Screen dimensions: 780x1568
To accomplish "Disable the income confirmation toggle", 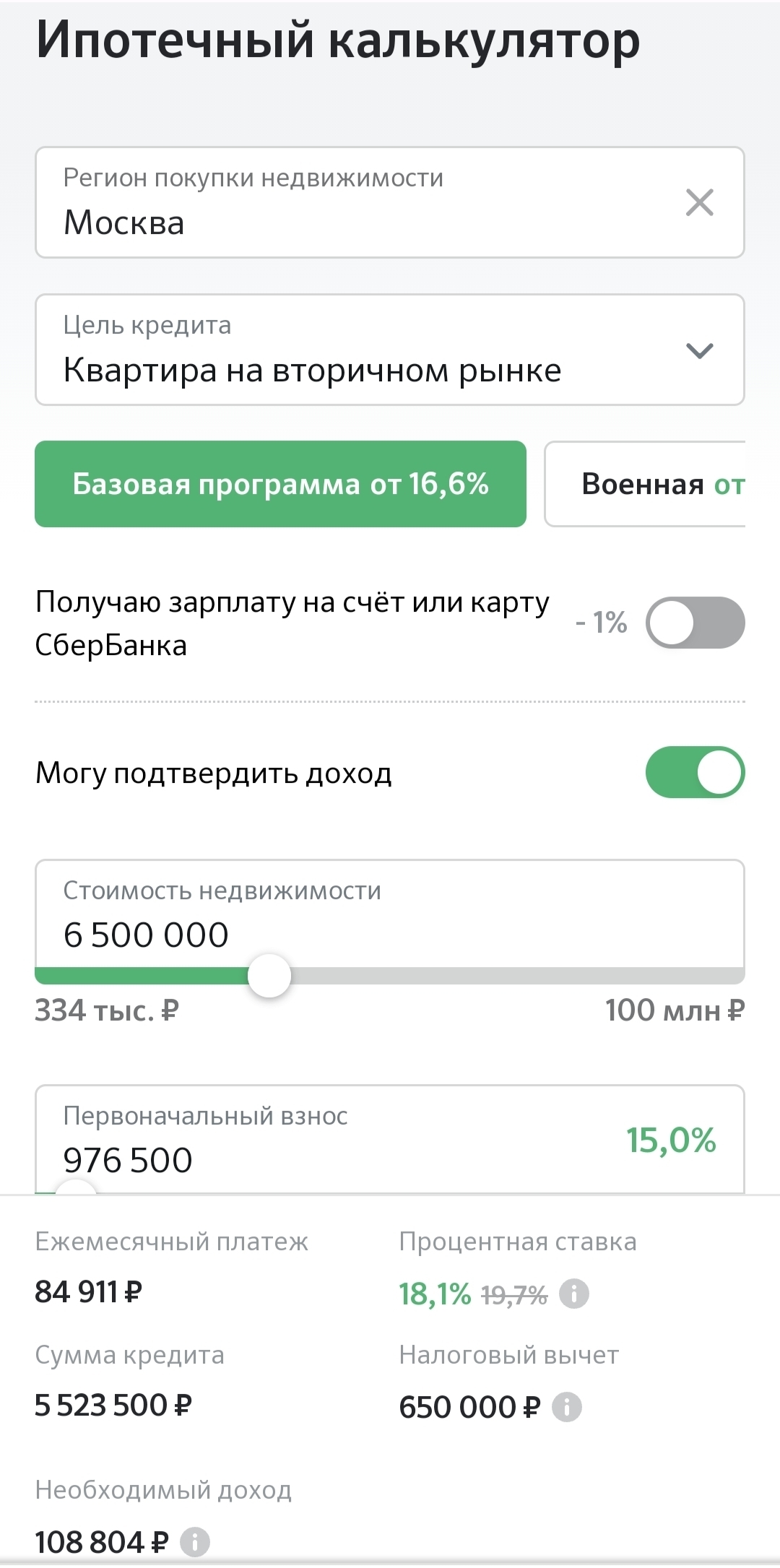I will (x=695, y=772).
